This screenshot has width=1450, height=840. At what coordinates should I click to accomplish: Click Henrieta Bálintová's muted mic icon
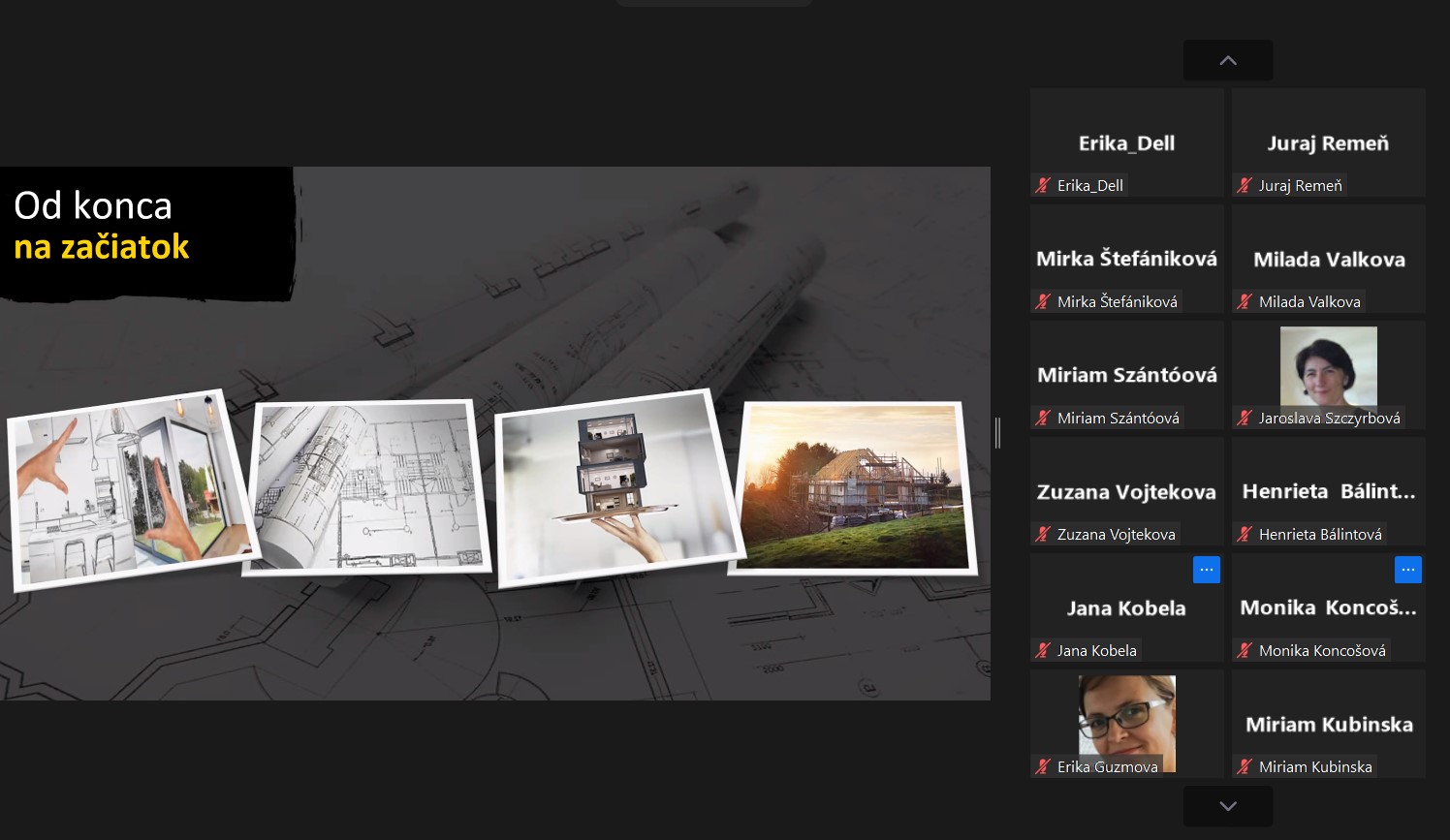(1245, 534)
